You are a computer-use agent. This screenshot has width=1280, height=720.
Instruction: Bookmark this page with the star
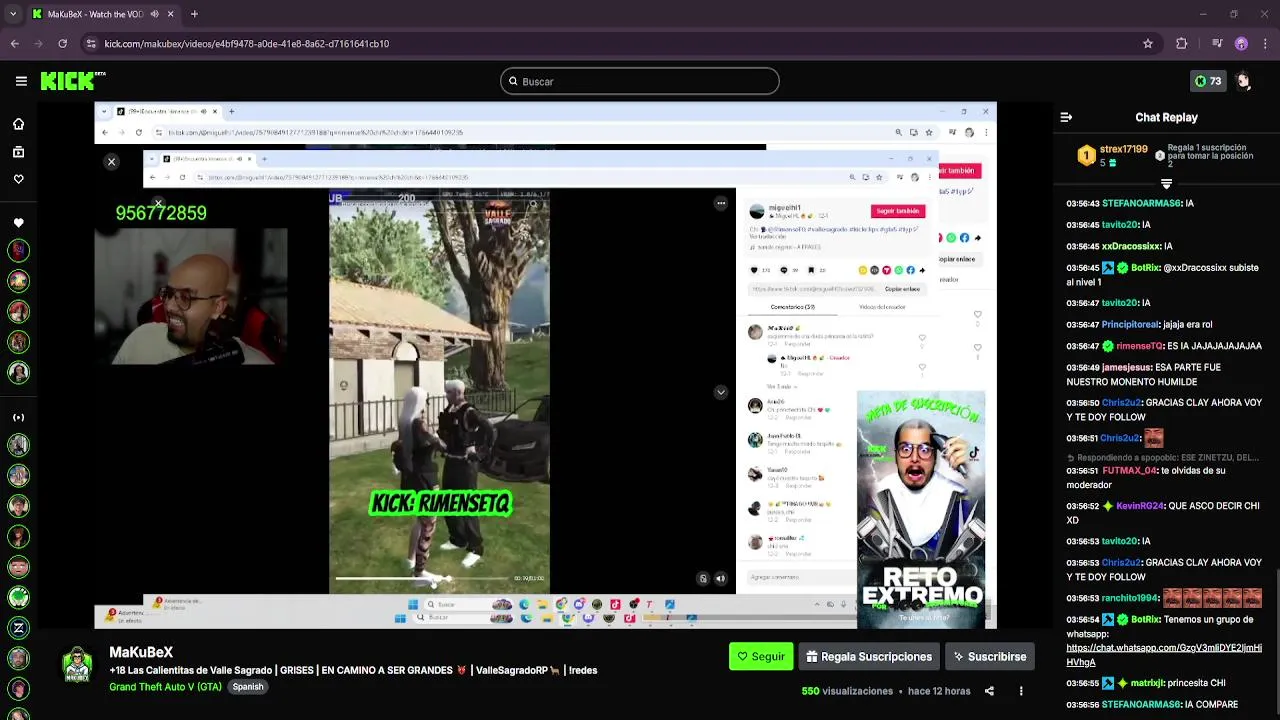click(1148, 44)
